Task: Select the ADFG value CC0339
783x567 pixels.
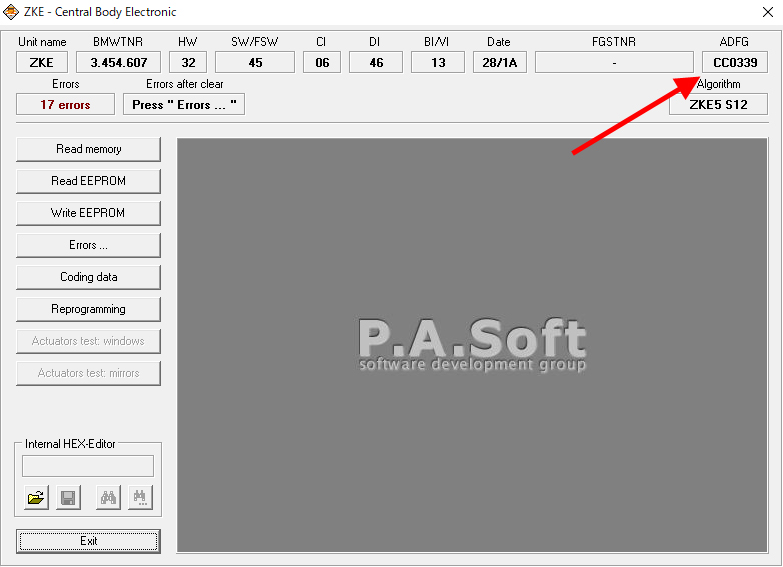Action: (735, 62)
